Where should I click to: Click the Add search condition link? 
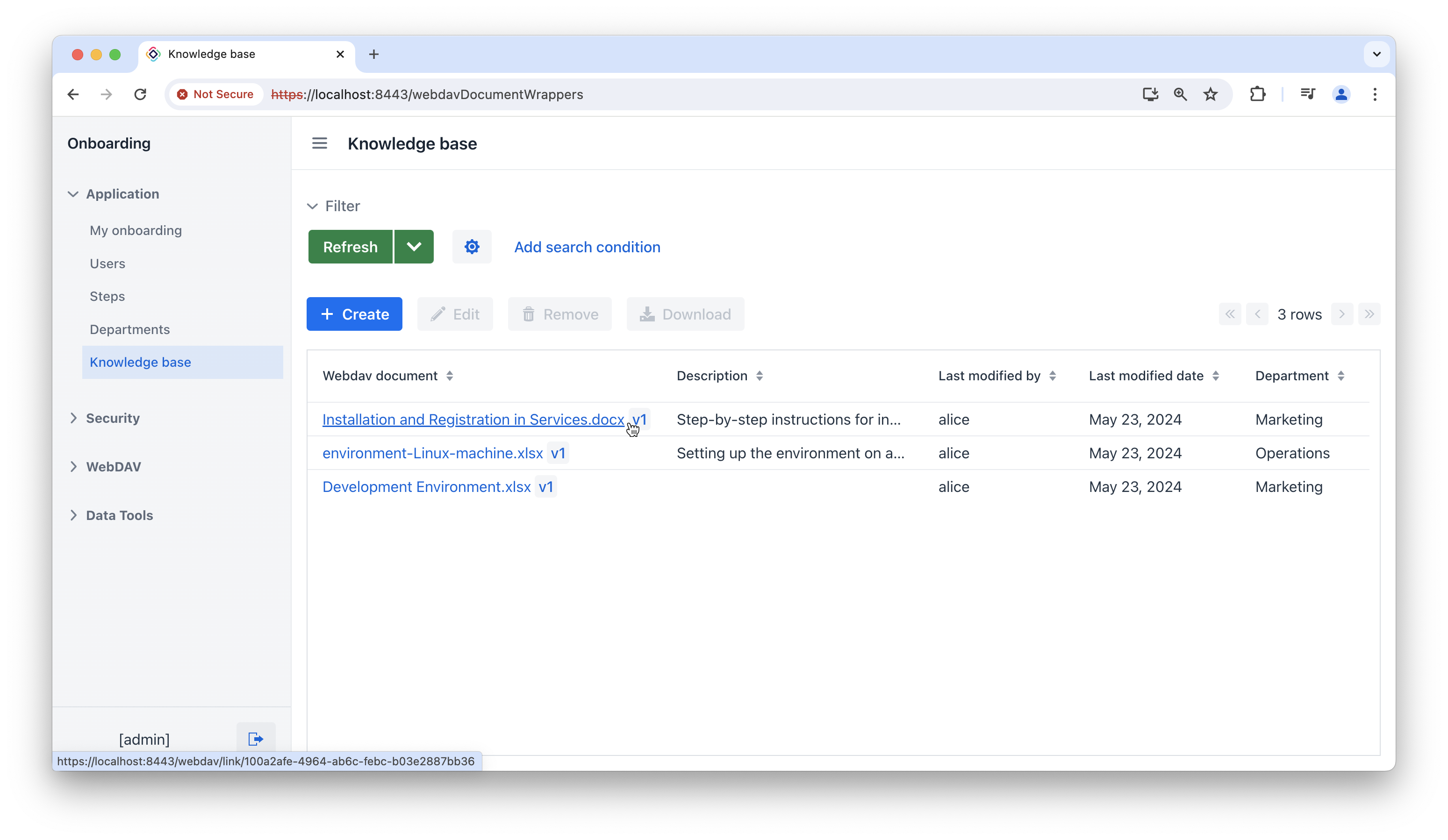pos(587,247)
